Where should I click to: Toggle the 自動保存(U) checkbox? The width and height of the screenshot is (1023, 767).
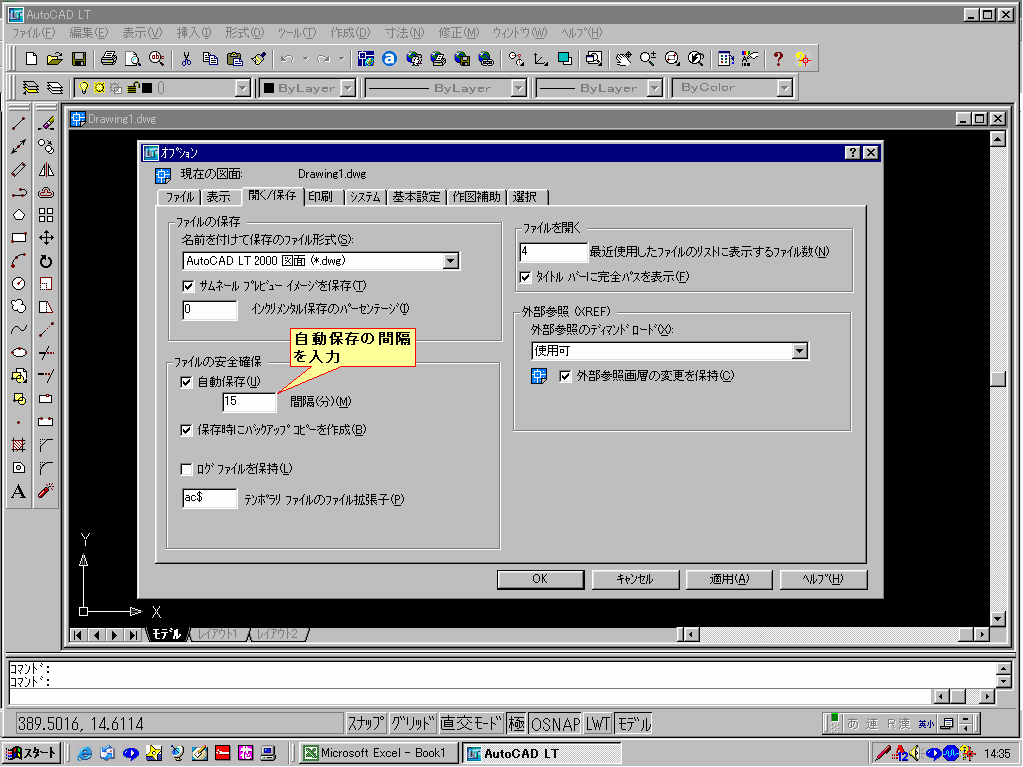point(186,382)
